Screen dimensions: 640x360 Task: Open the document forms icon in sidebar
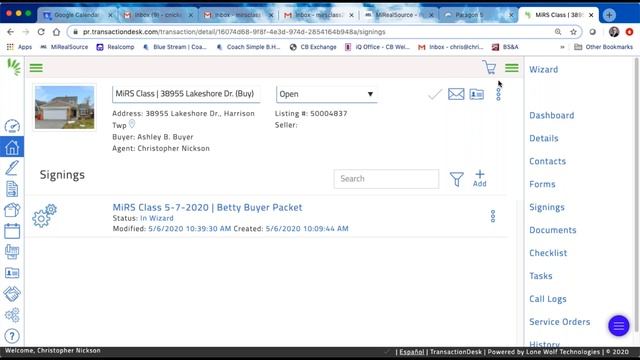click(x=12, y=189)
